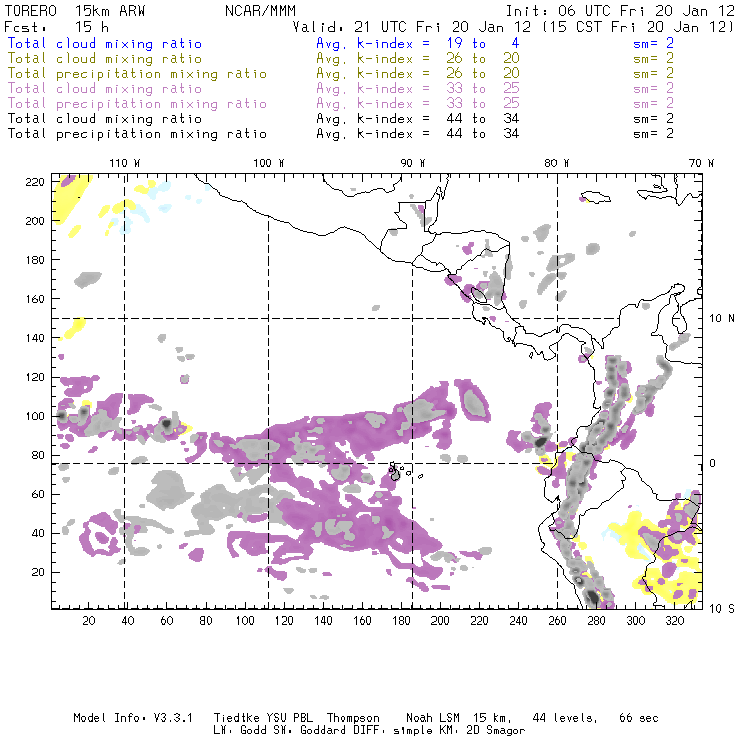Click the olive Total precipitation mixing ratio legend
This screenshot has width=740, height=740.
[137, 74]
